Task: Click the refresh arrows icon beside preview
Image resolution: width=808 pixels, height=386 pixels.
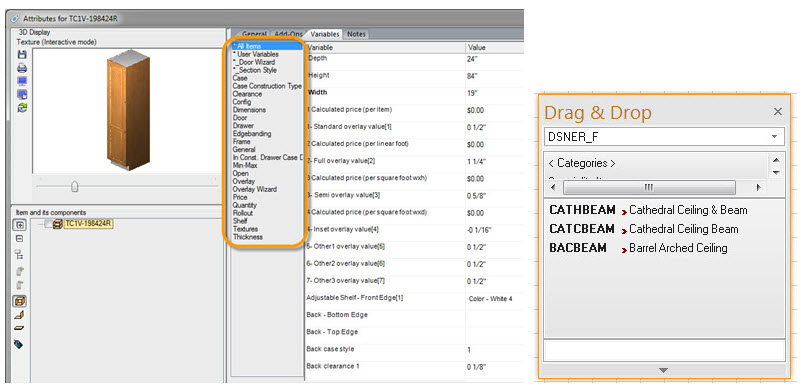Action: pos(22,107)
